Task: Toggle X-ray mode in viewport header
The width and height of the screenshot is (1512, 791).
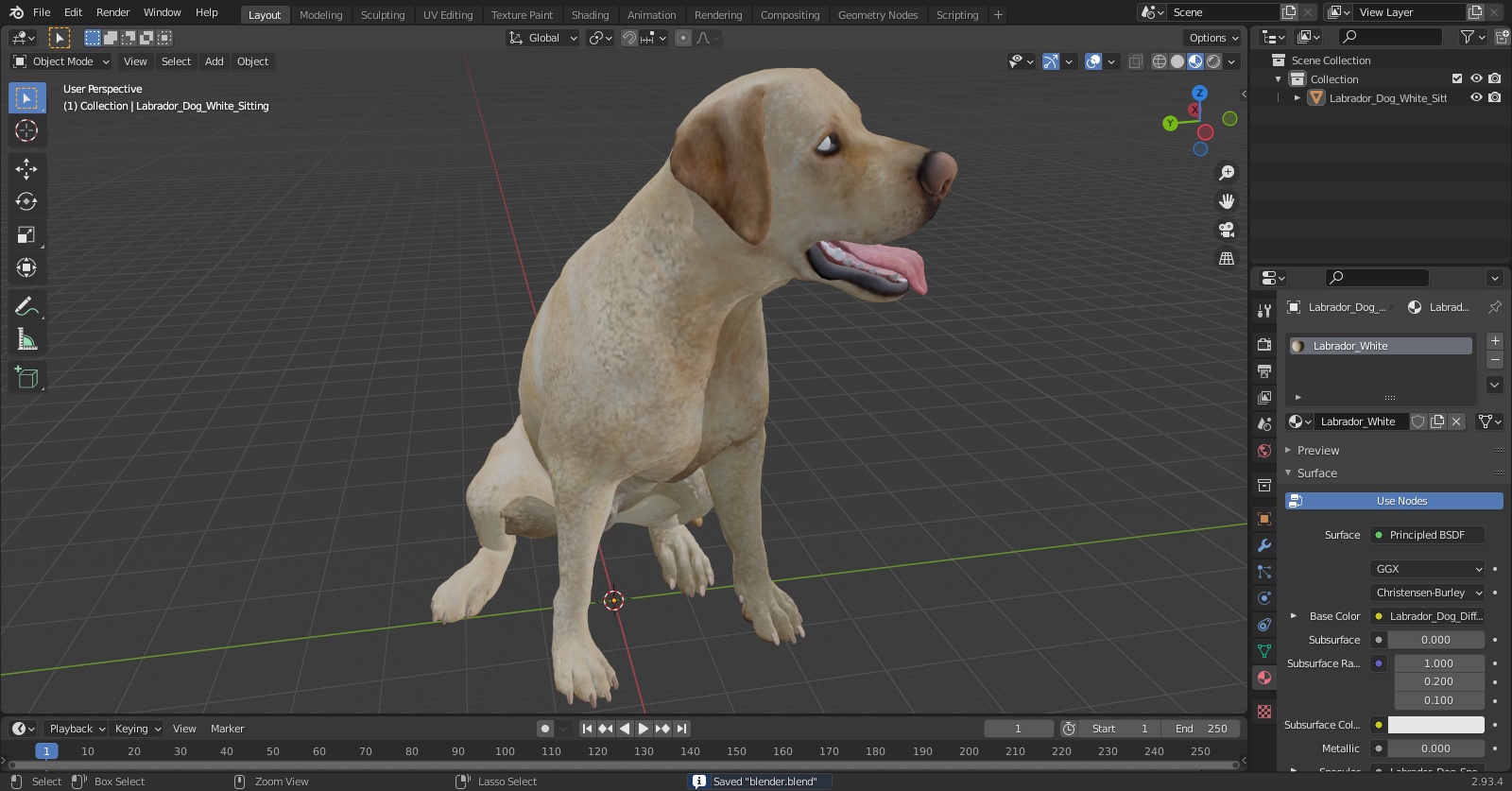Action: (1136, 61)
